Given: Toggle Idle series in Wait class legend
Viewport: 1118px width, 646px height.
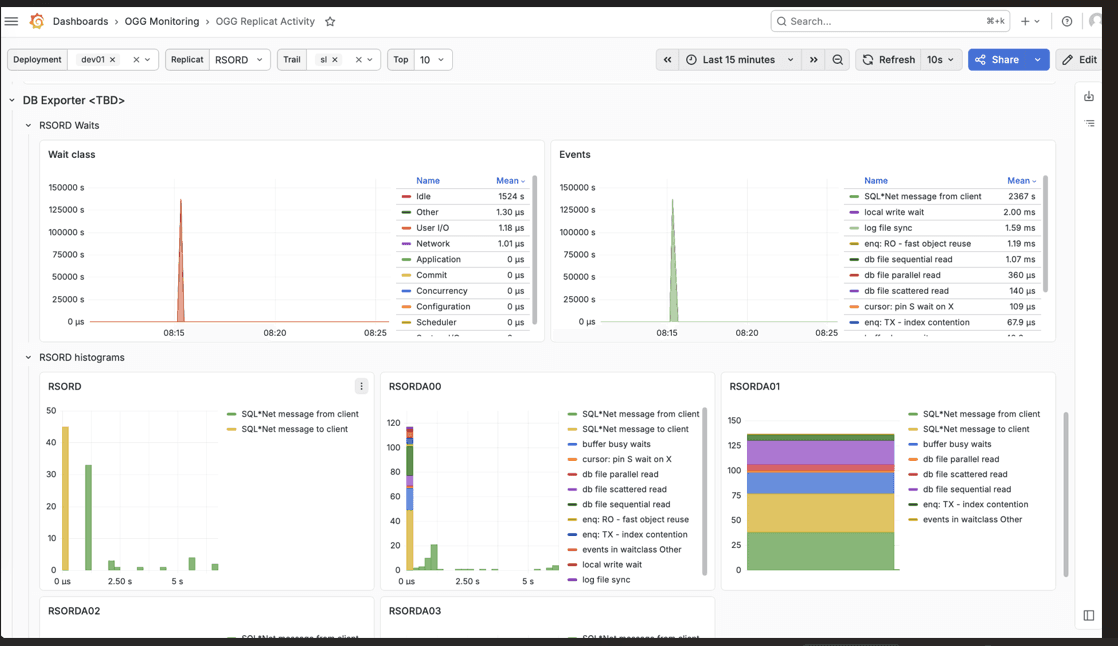Looking at the screenshot, I should coord(424,196).
